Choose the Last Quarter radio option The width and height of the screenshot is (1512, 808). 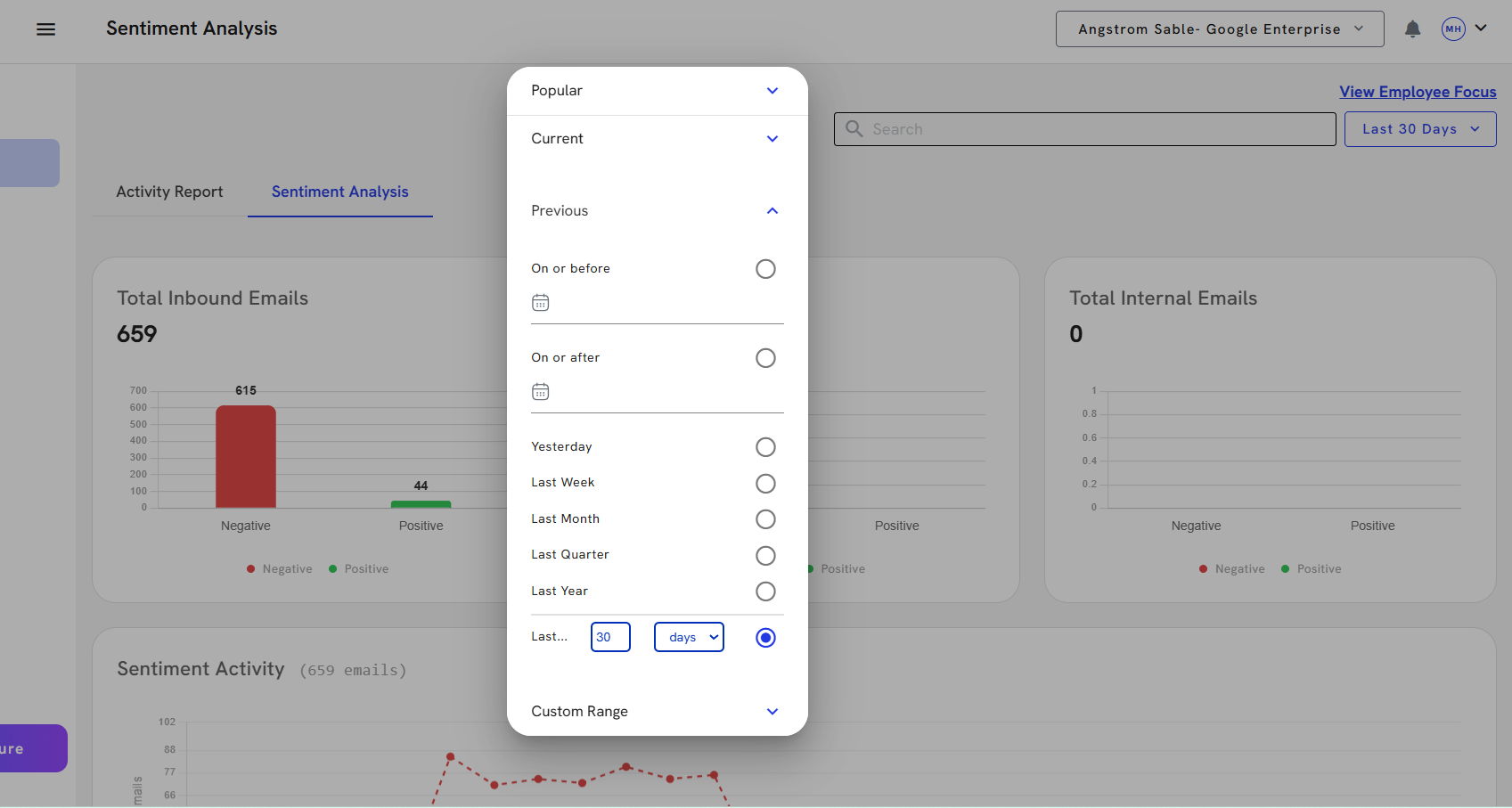765,556
